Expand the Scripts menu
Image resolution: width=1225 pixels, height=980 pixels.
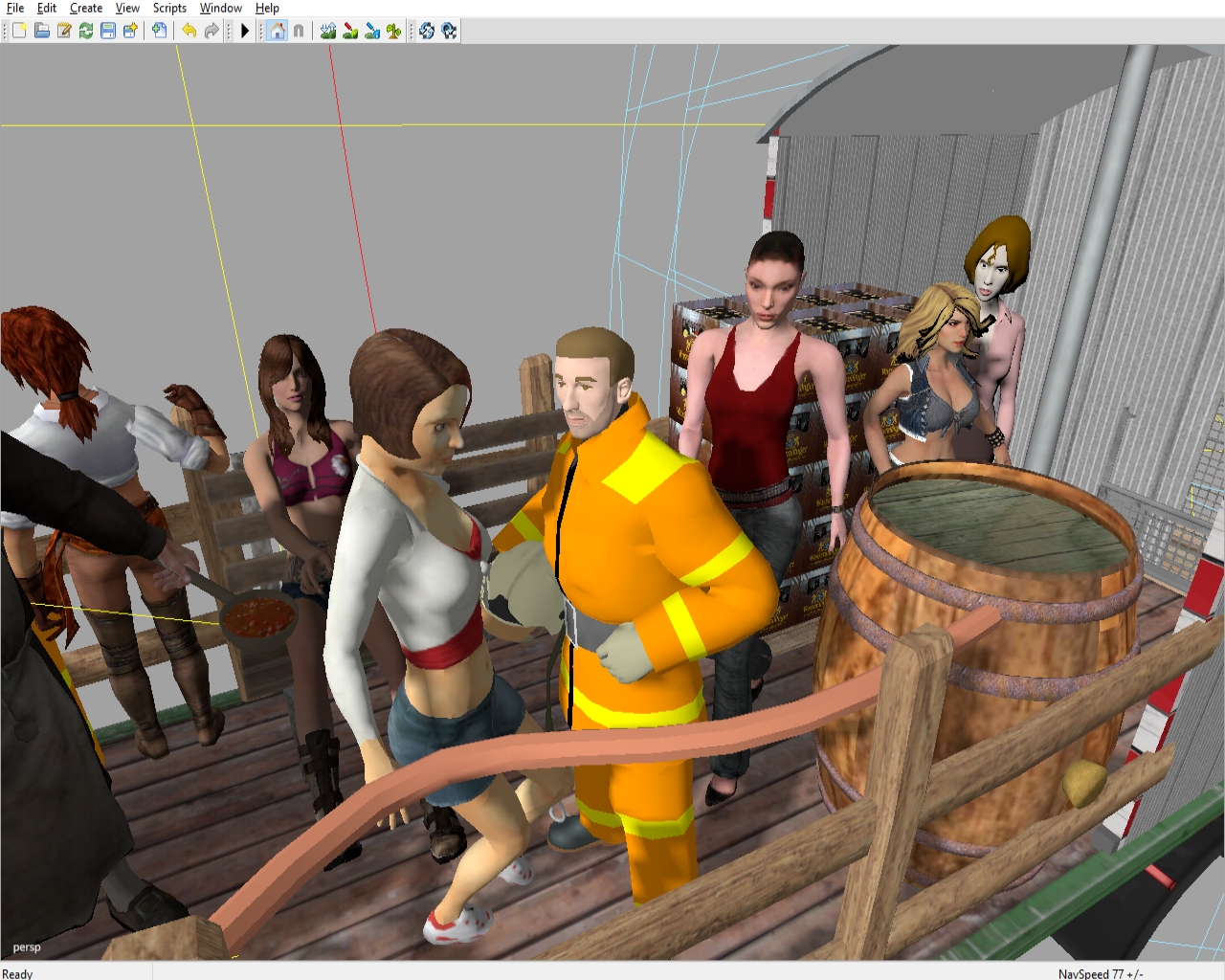[x=169, y=8]
